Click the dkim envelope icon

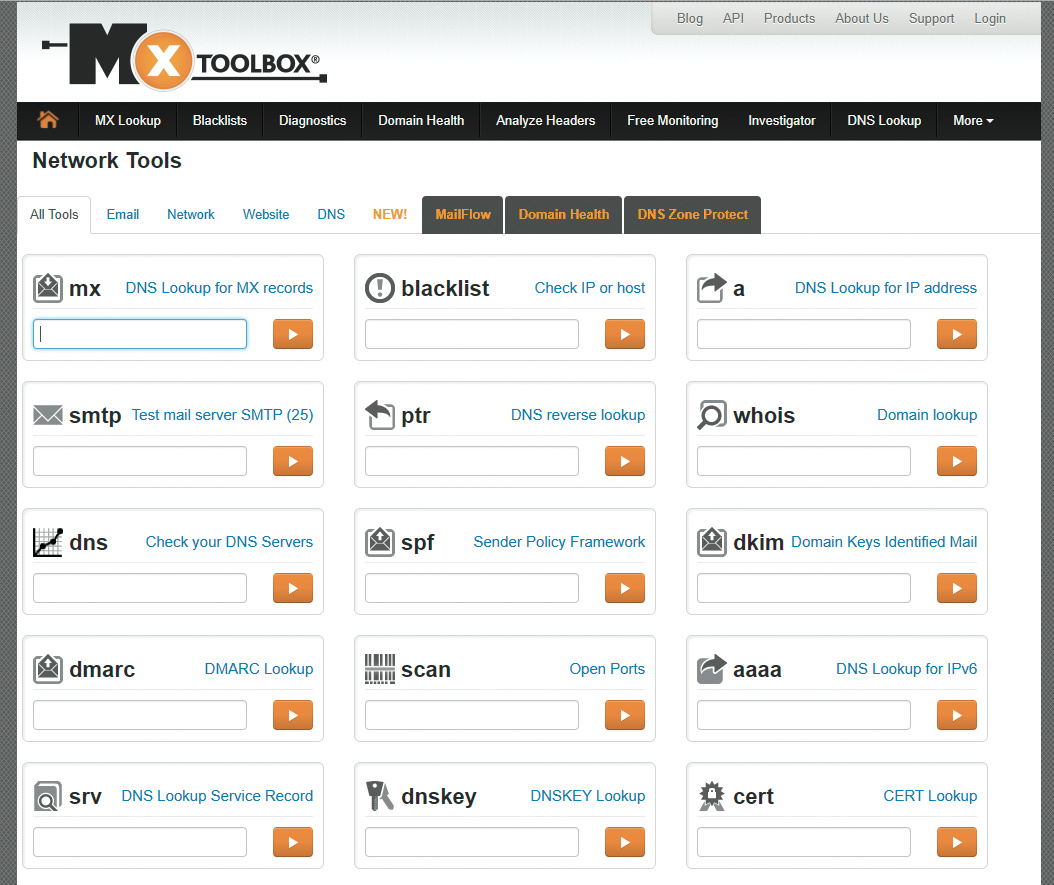click(712, 542)
